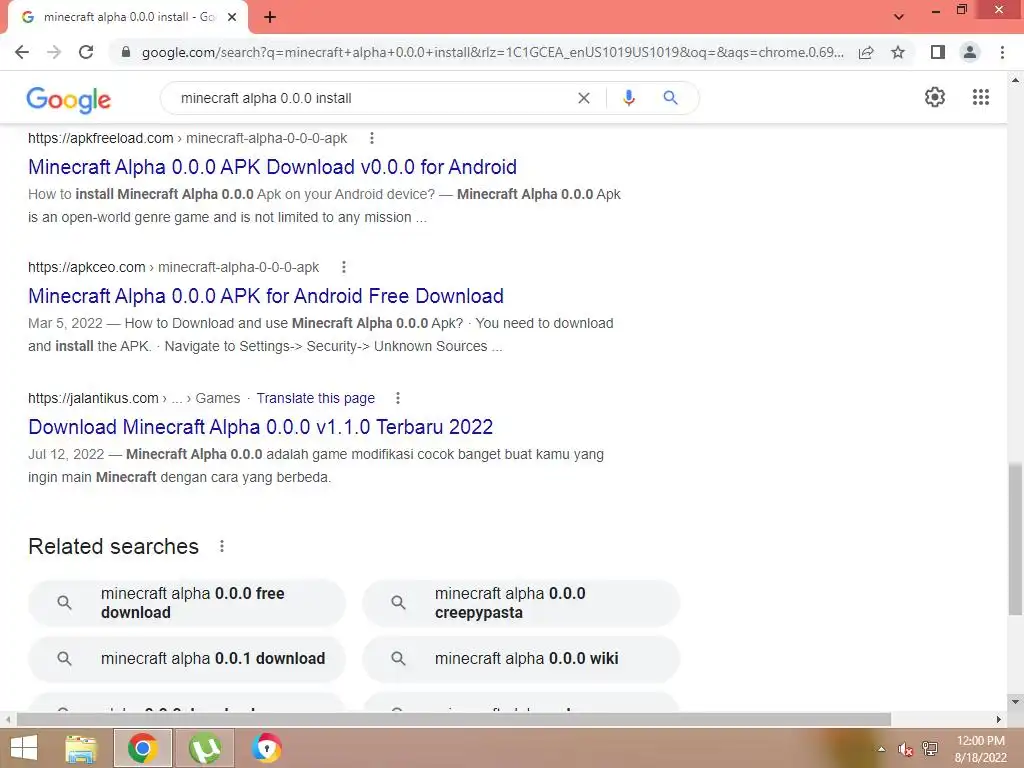Click the jalantikus.com URL text
This screenshot has width=1024, height=768.
[x=93, y=398]
